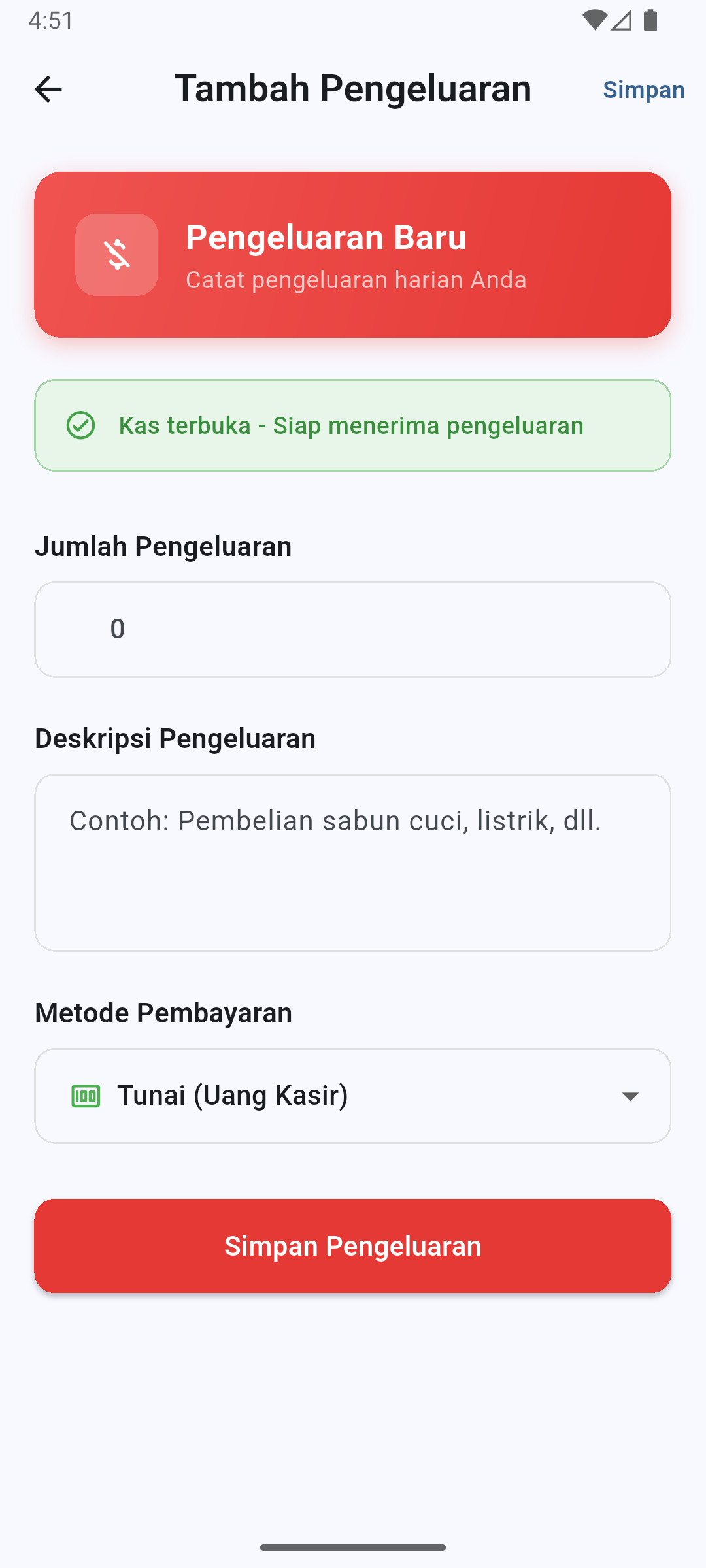Click the Metode Pembayaran label
The width and height of the screenshot is (706, 1568).
coord(163,1013)
